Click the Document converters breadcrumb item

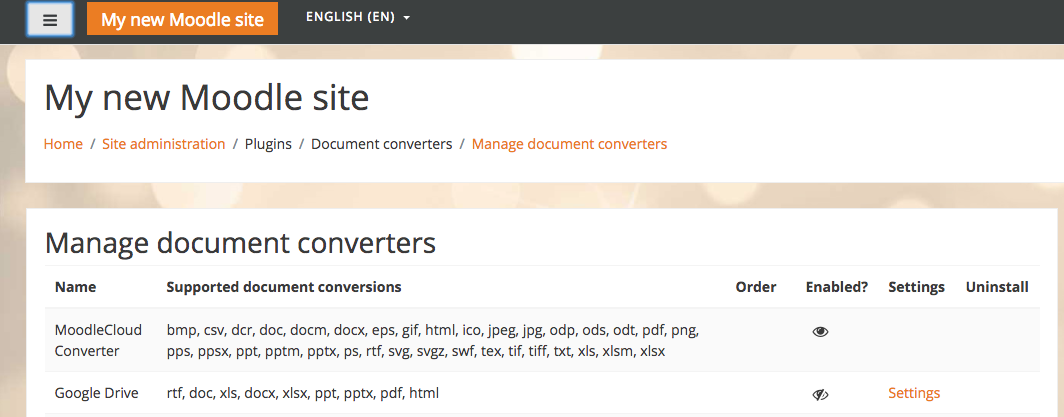(381, 144)
